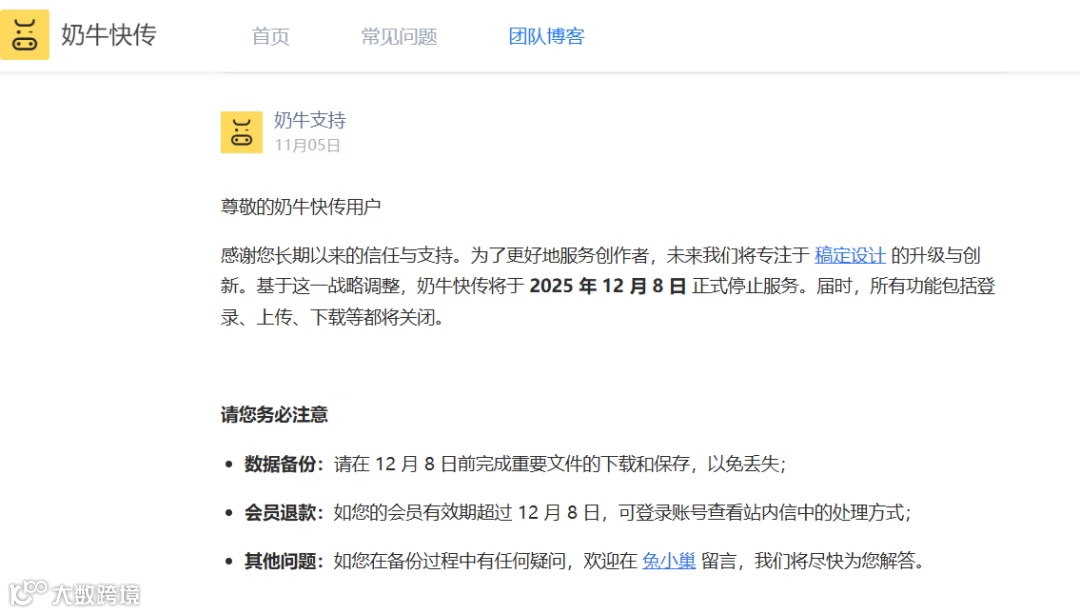
Task: Click the 请您务必注意 heading
Action: pos(274,415)
